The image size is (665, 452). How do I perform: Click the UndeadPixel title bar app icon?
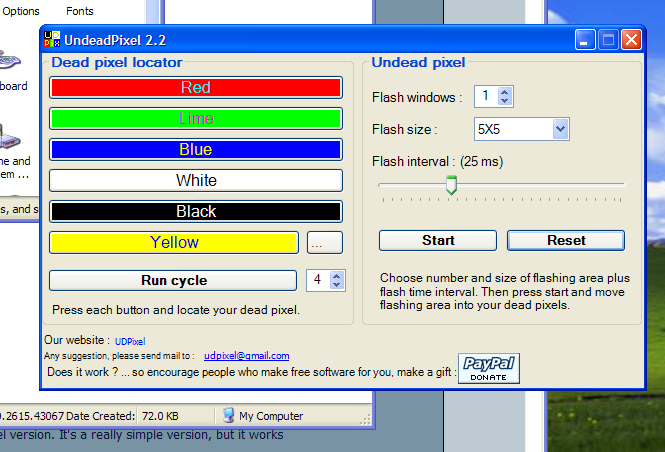[x=52, y=39]
